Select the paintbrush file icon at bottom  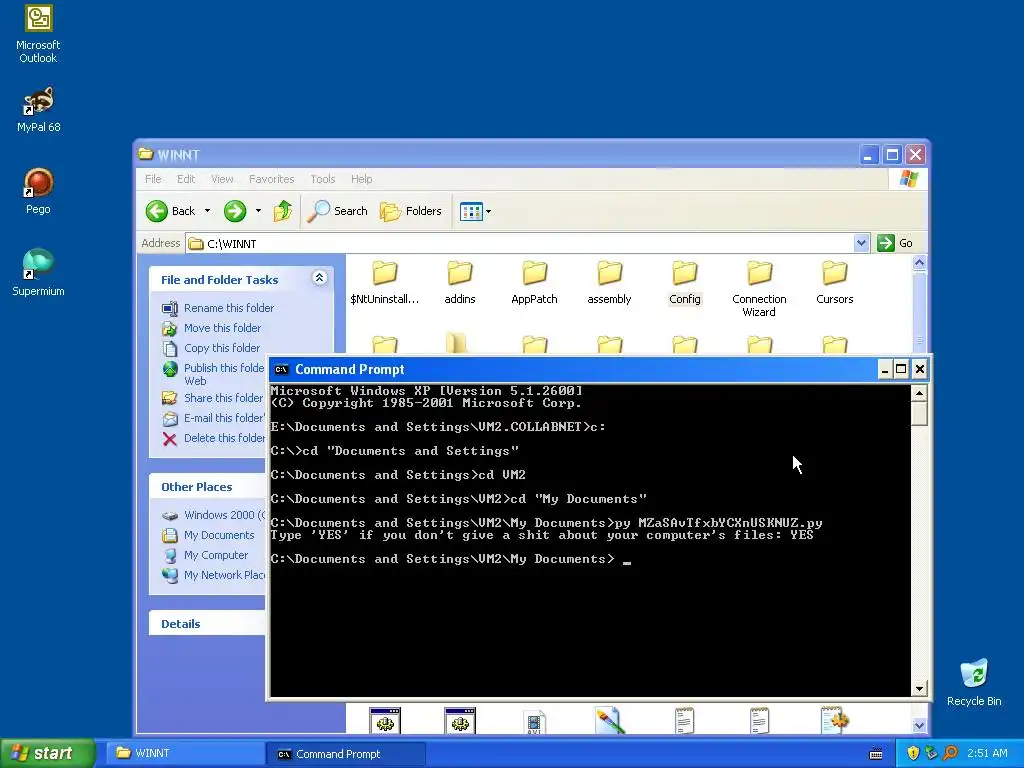point(609,720)
